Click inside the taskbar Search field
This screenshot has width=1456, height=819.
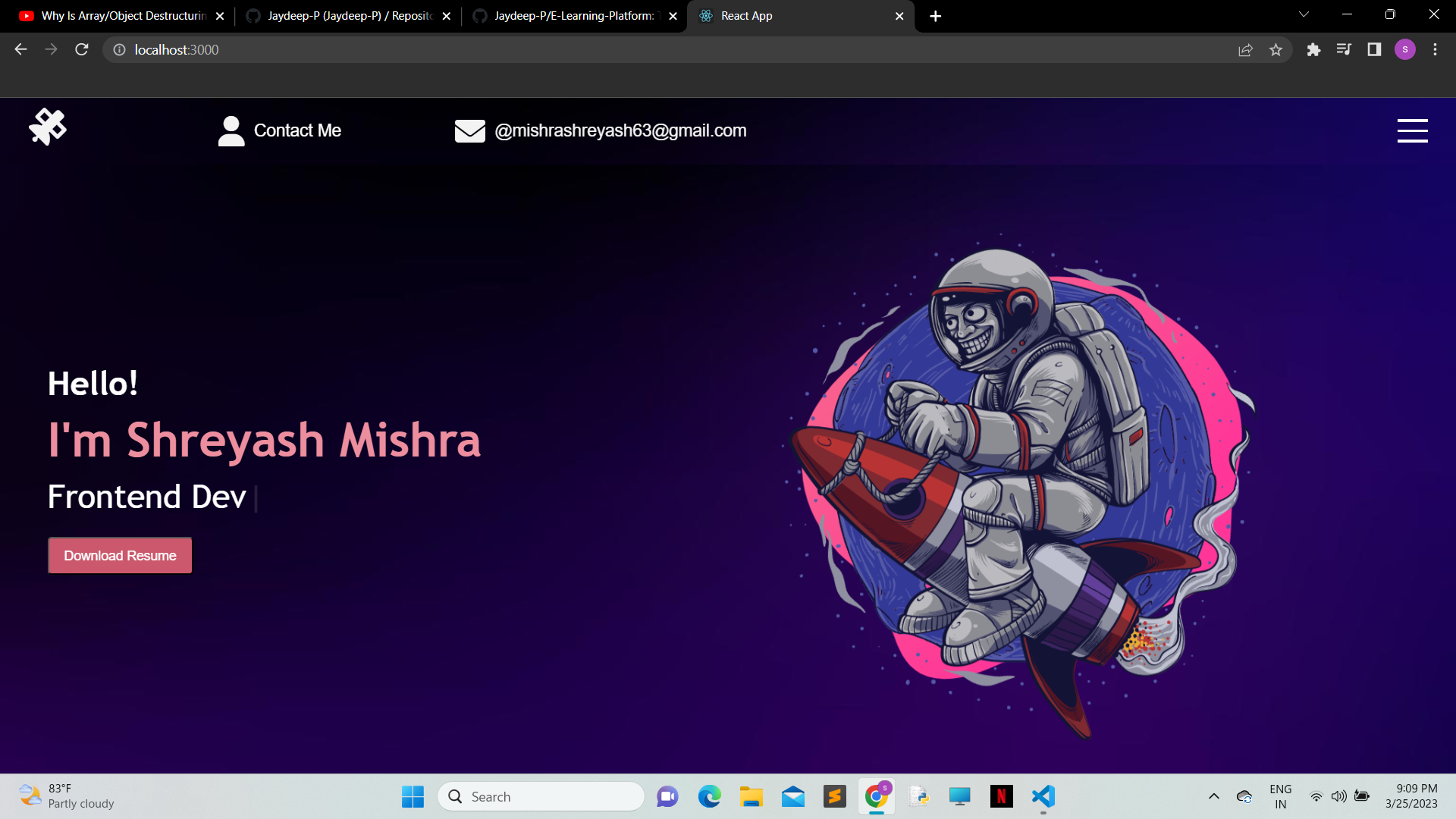click(541, 796)
